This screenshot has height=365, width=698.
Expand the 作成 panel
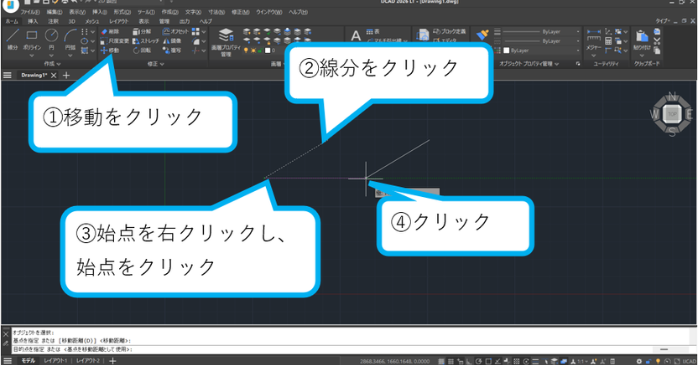click(x=53, y=64)
